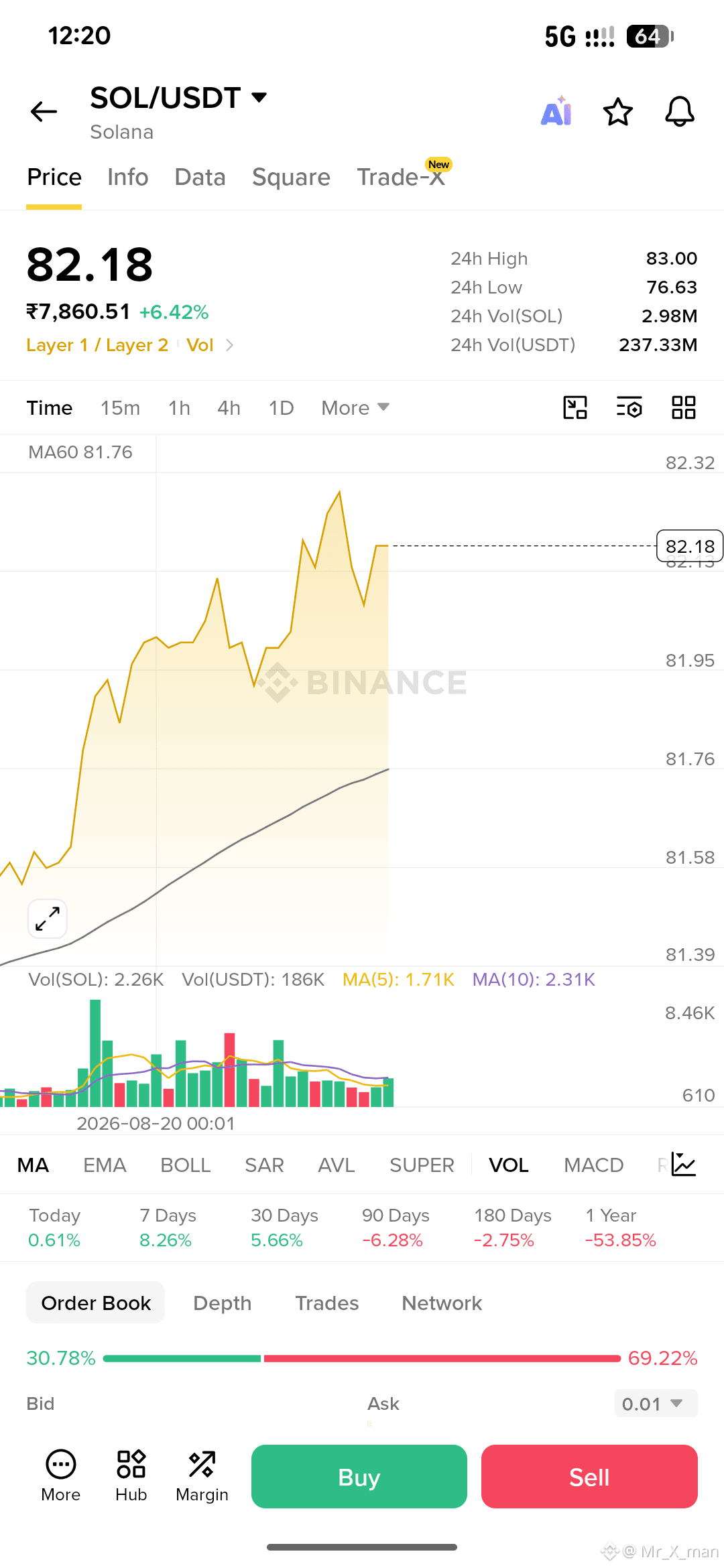Select the 180 Days performance -2.75%
724x1568 pixels.
[x=513, y=1228]
